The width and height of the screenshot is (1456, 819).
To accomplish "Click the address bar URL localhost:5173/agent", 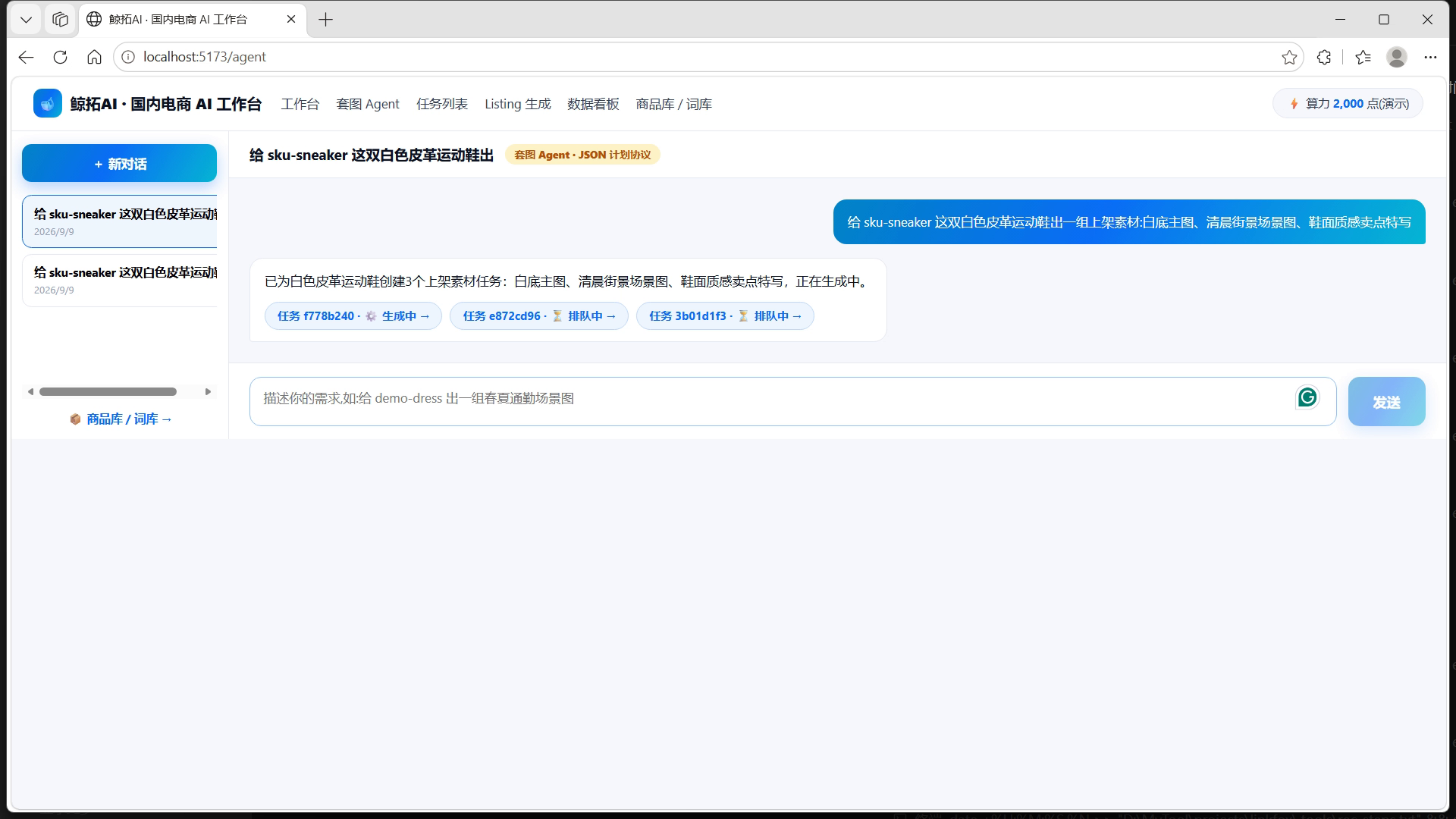I will (205, 57).
